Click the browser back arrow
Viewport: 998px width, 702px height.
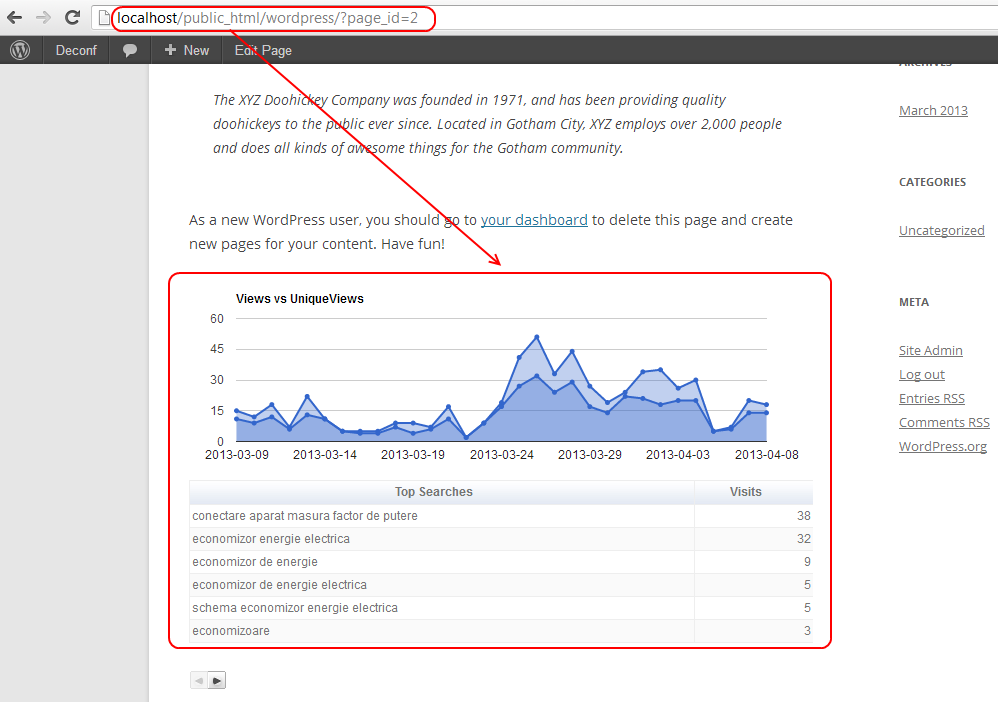(x=14, y=18)
